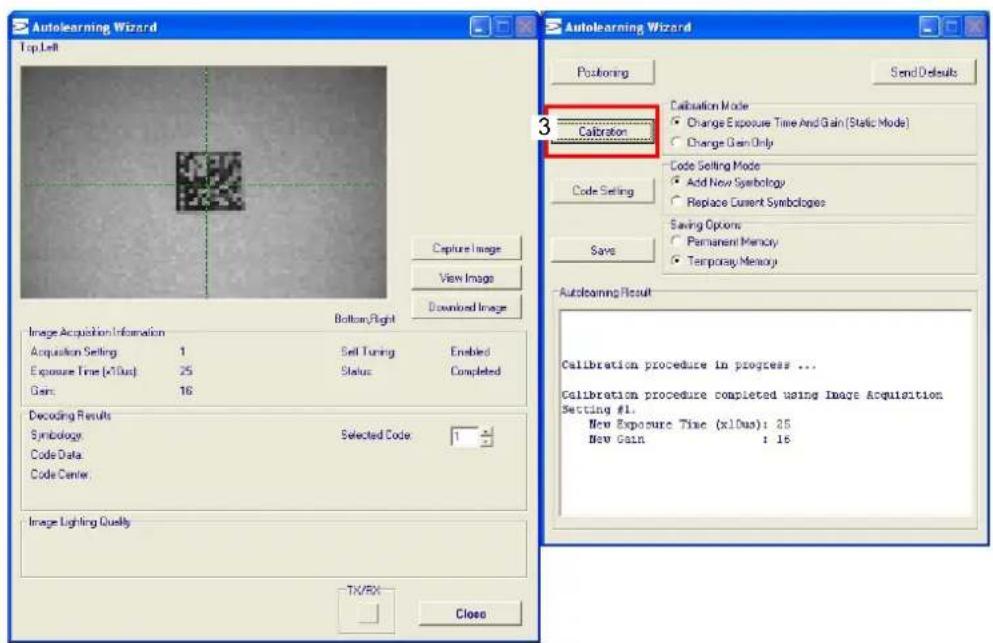
Task: Click the 'Enabled' Self Tuning value
Action: coord(470,352)
